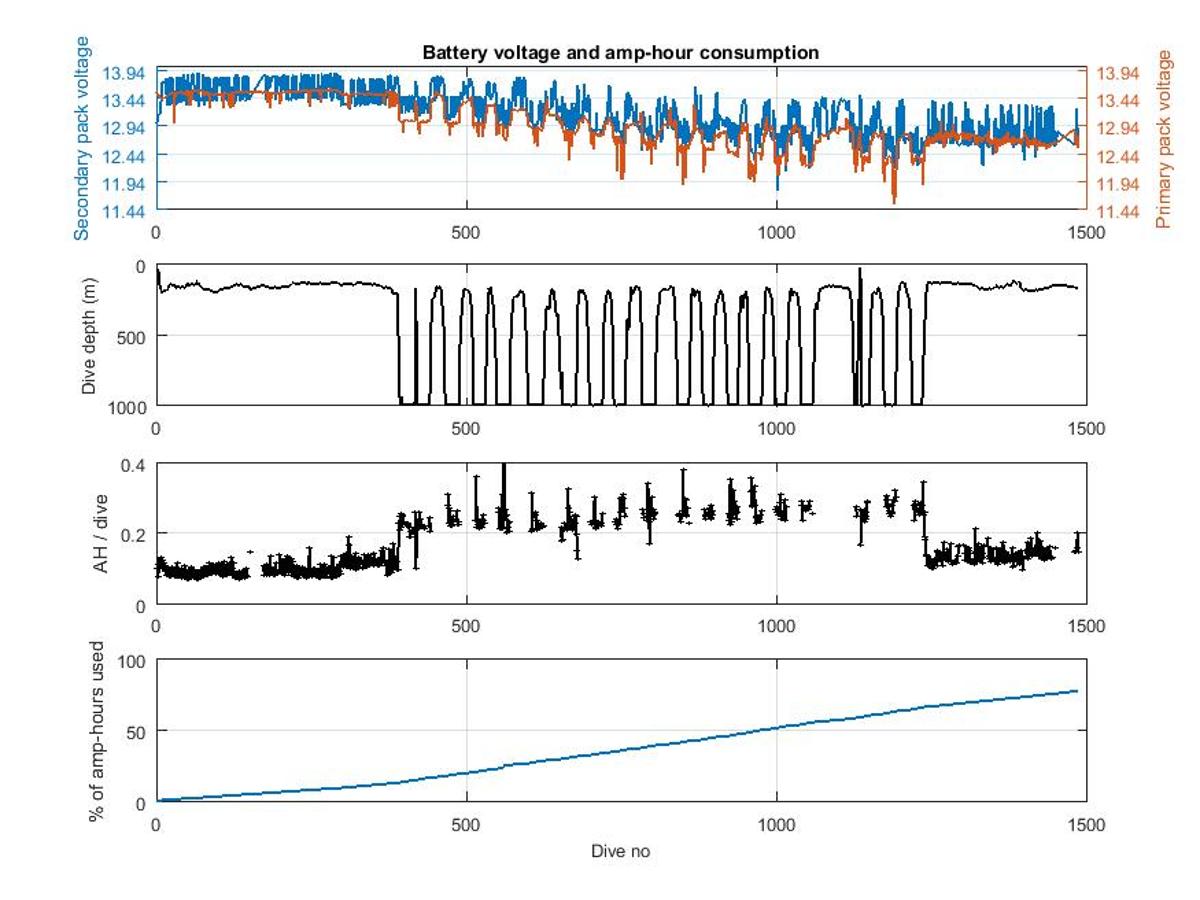Click the blue line end in the amp-hours used plot
This screenshot has width=1200, height=900.
click(1077, 691)
